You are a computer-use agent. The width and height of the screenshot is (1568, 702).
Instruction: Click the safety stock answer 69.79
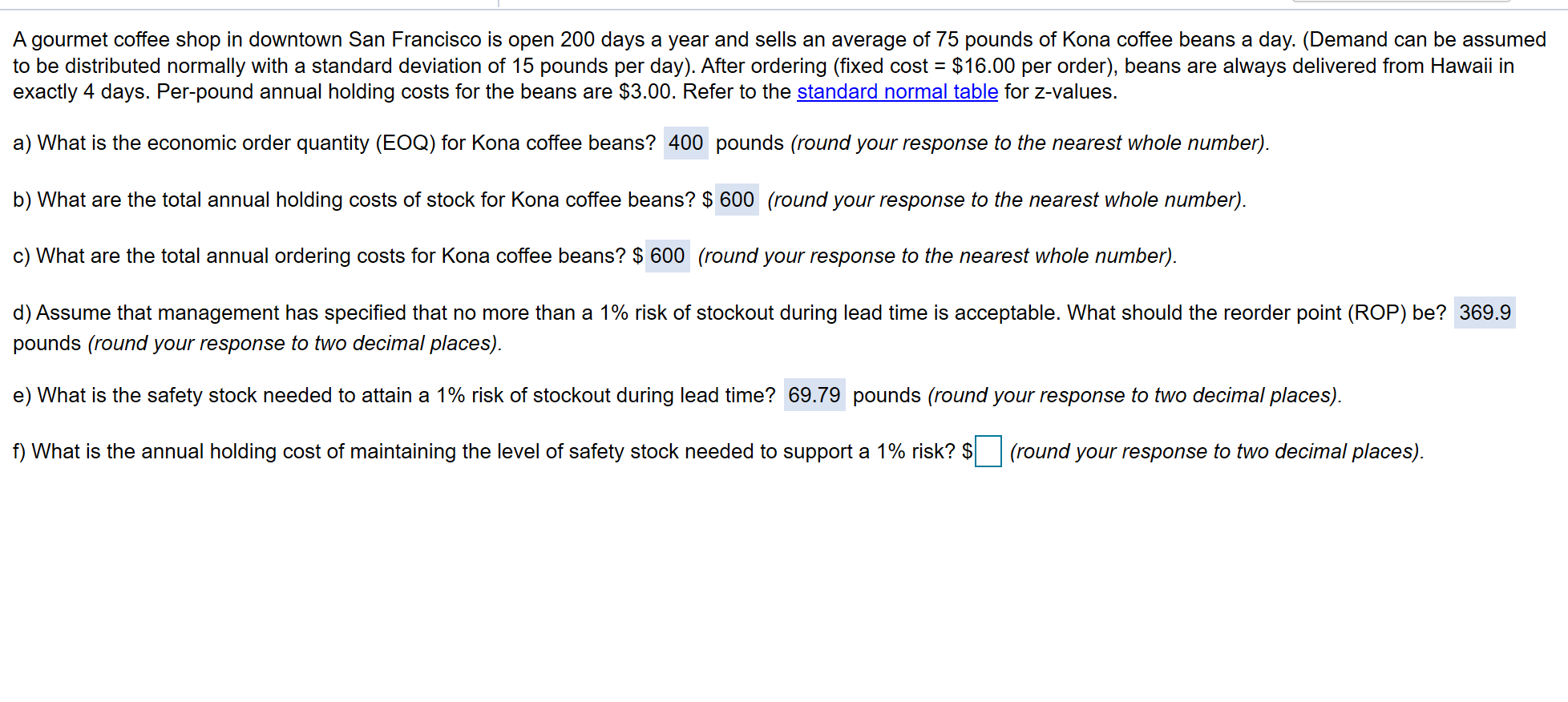coord(814,395)
